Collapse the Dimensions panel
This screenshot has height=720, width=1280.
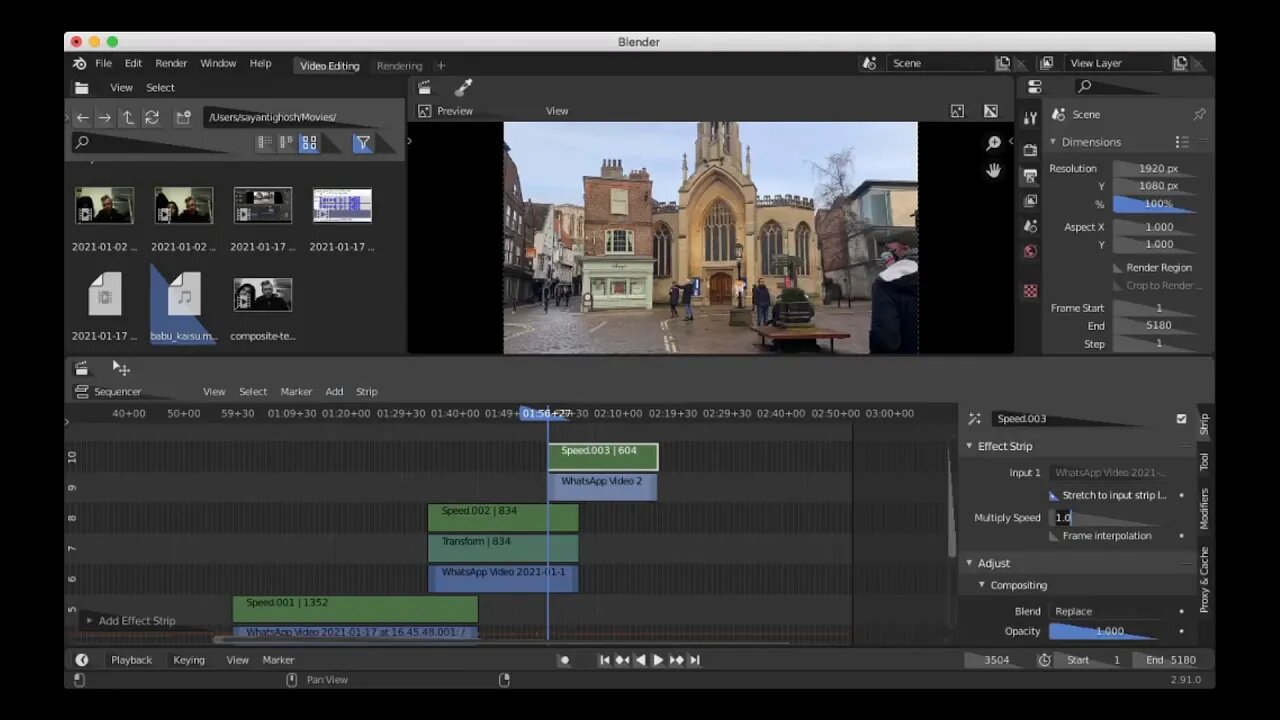coord(1053,142)
